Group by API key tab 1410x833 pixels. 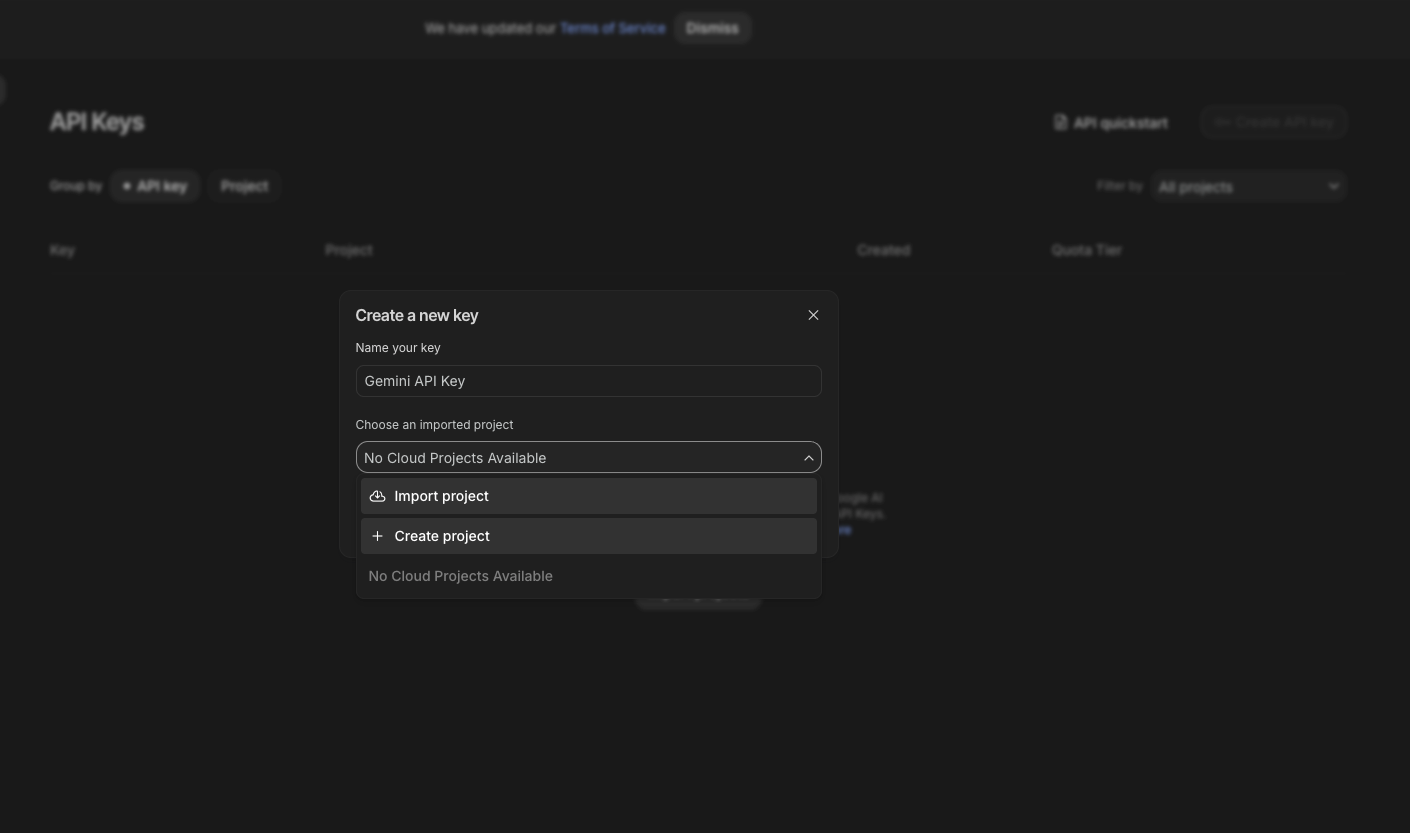[x=155, y=186]
